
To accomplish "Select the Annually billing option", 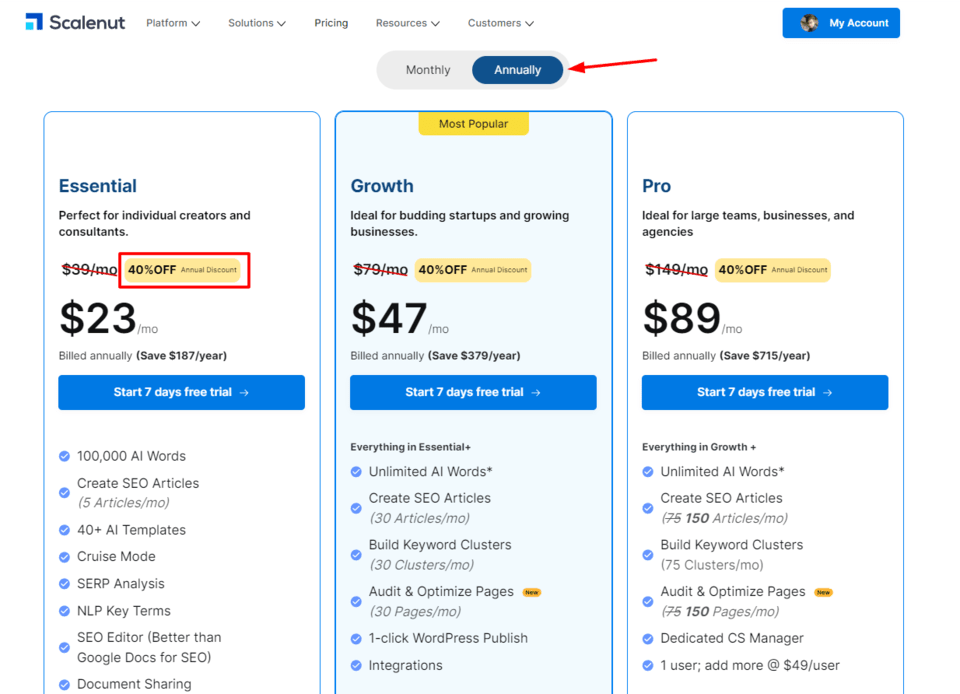I will [x=517, y=70].
